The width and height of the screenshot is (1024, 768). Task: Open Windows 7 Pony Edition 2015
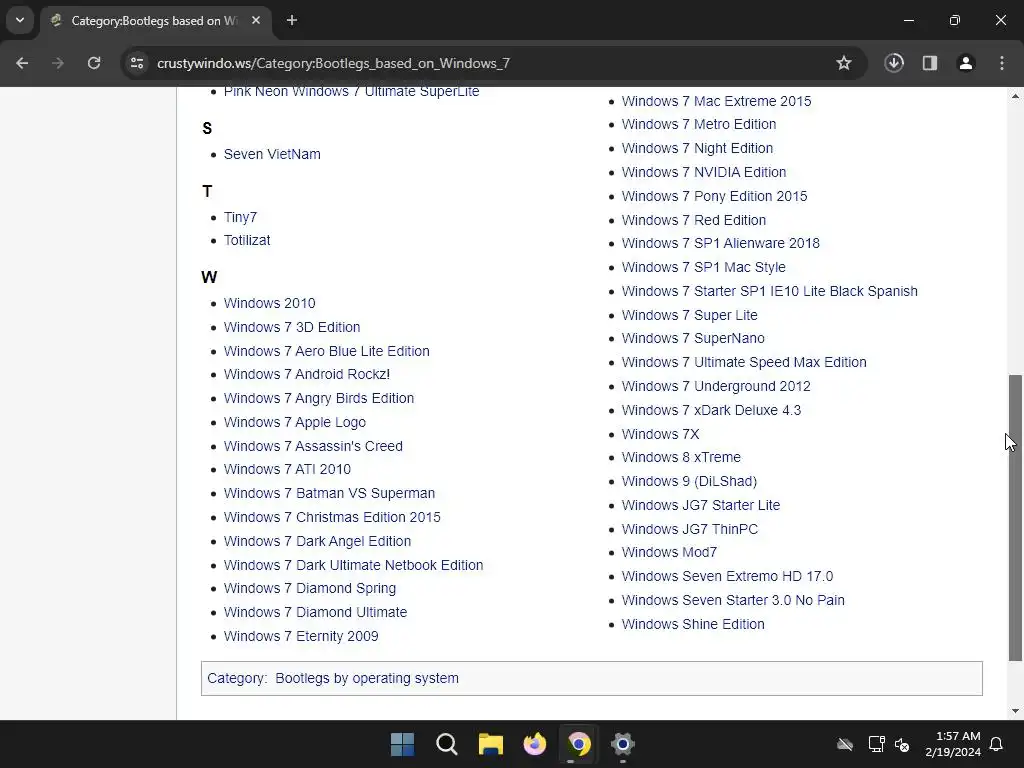coord(714,197)
